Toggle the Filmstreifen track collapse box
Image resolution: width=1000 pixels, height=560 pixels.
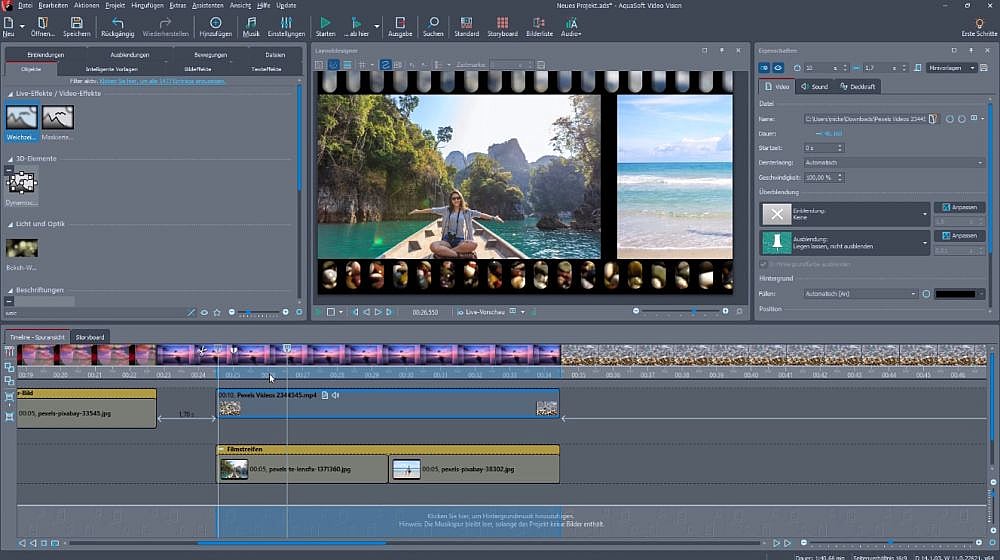click(221, 450)
